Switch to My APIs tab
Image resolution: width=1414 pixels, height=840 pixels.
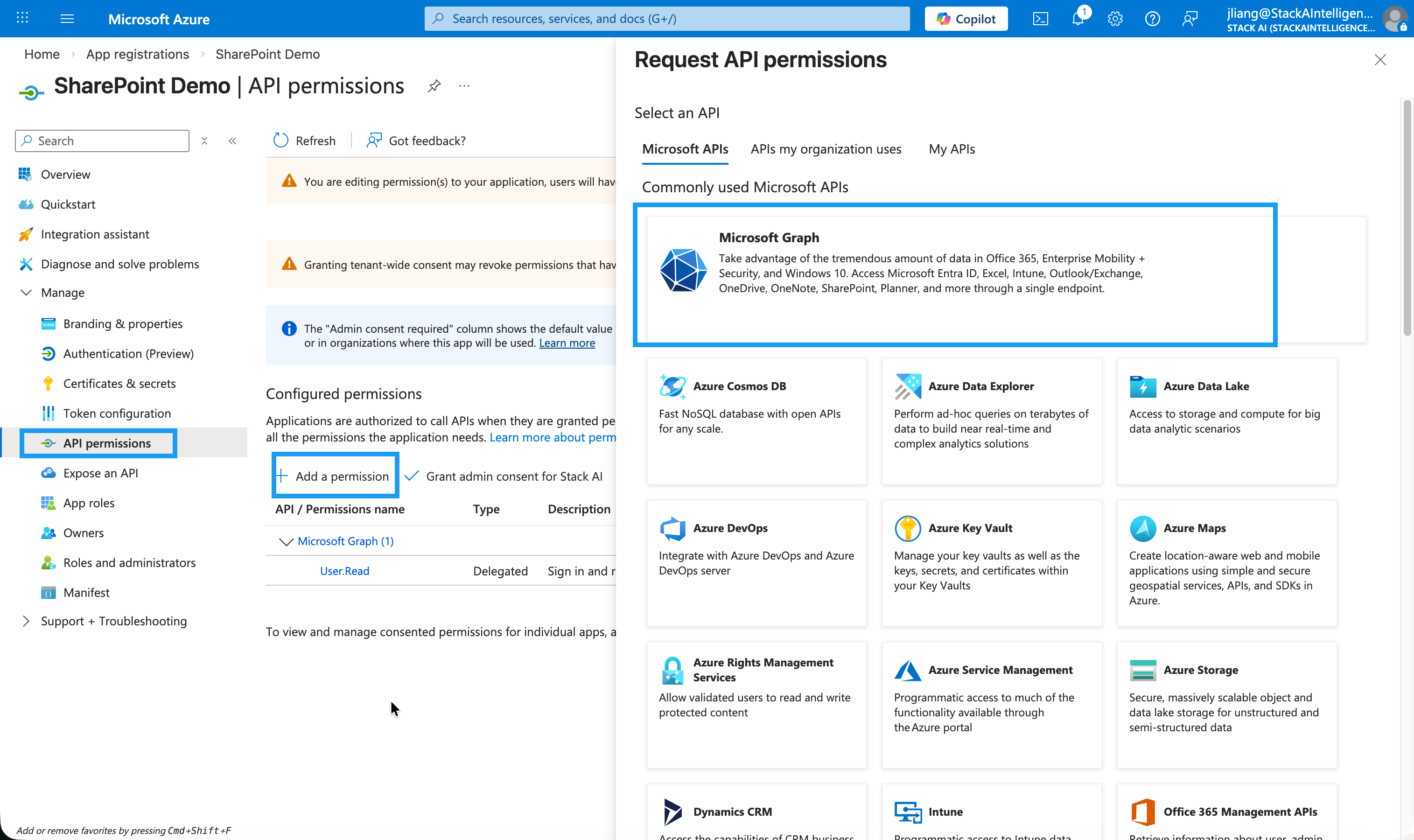point(951,149)
